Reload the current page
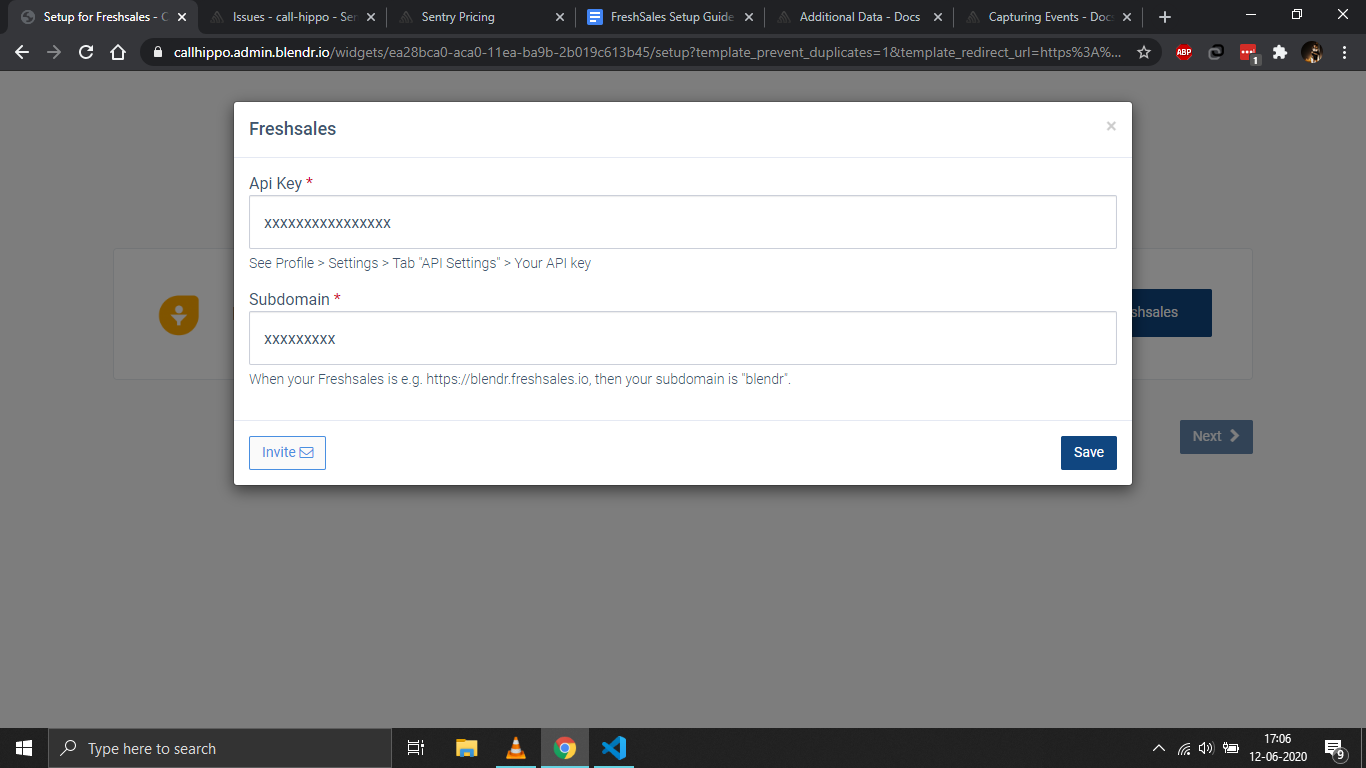Screen dimensions: 1366x768 click(86, 53)
